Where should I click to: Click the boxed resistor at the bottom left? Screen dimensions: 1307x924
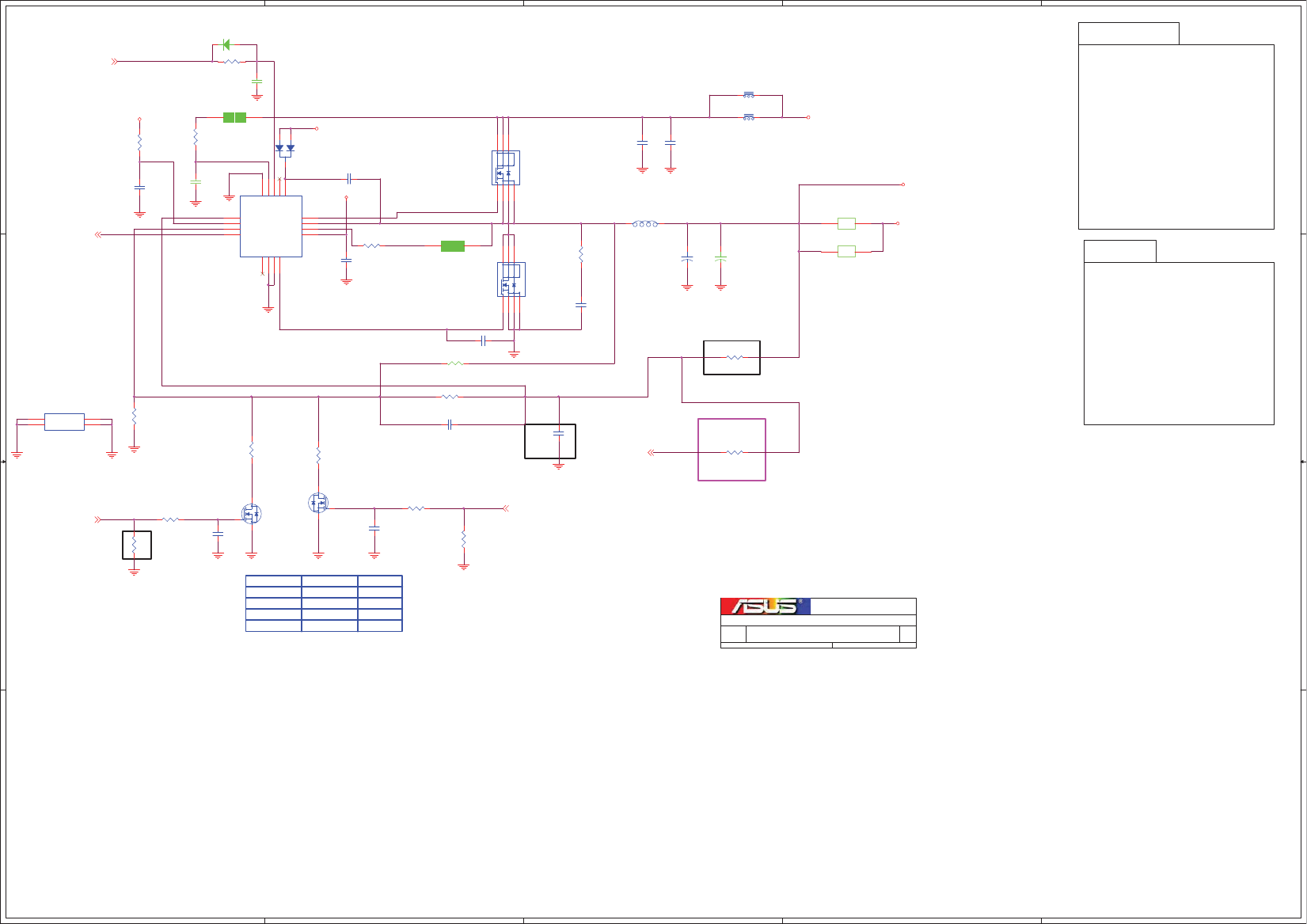(135, 544)
